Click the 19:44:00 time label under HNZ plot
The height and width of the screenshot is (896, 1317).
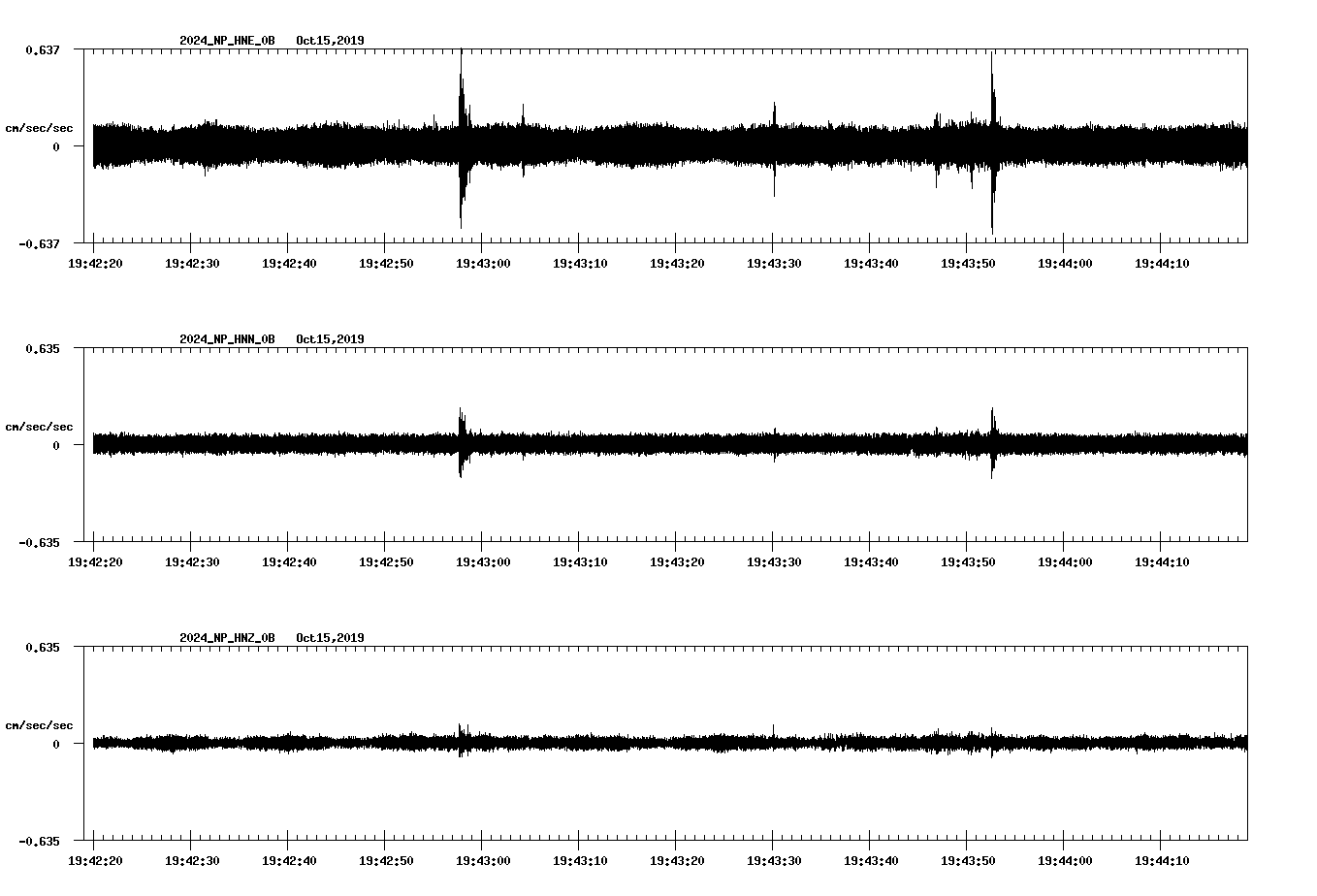coord(1065,860)
